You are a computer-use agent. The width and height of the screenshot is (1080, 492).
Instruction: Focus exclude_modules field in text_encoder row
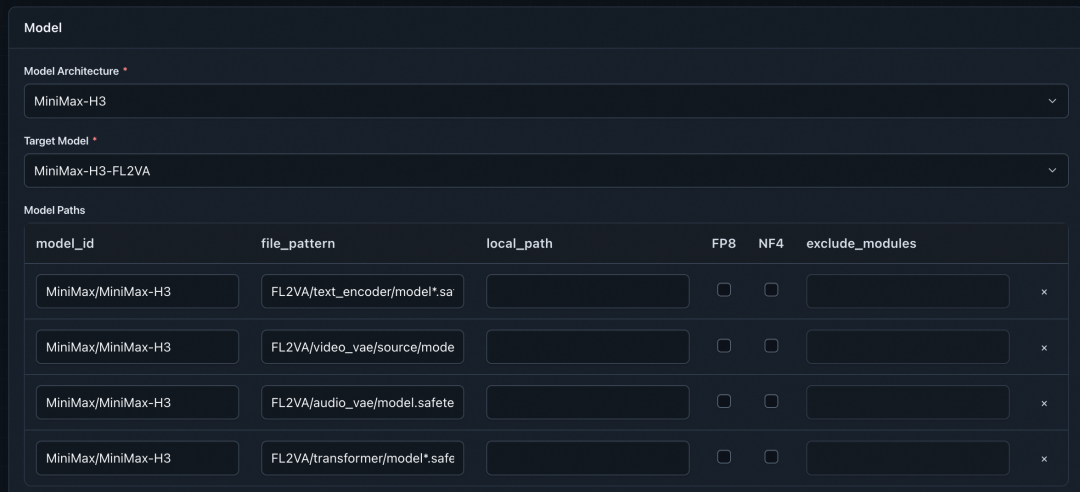908,291
